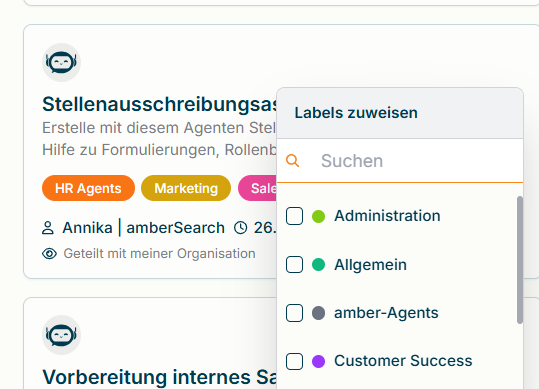Click the purple Customer Success color dot

(x=318, y=362)
